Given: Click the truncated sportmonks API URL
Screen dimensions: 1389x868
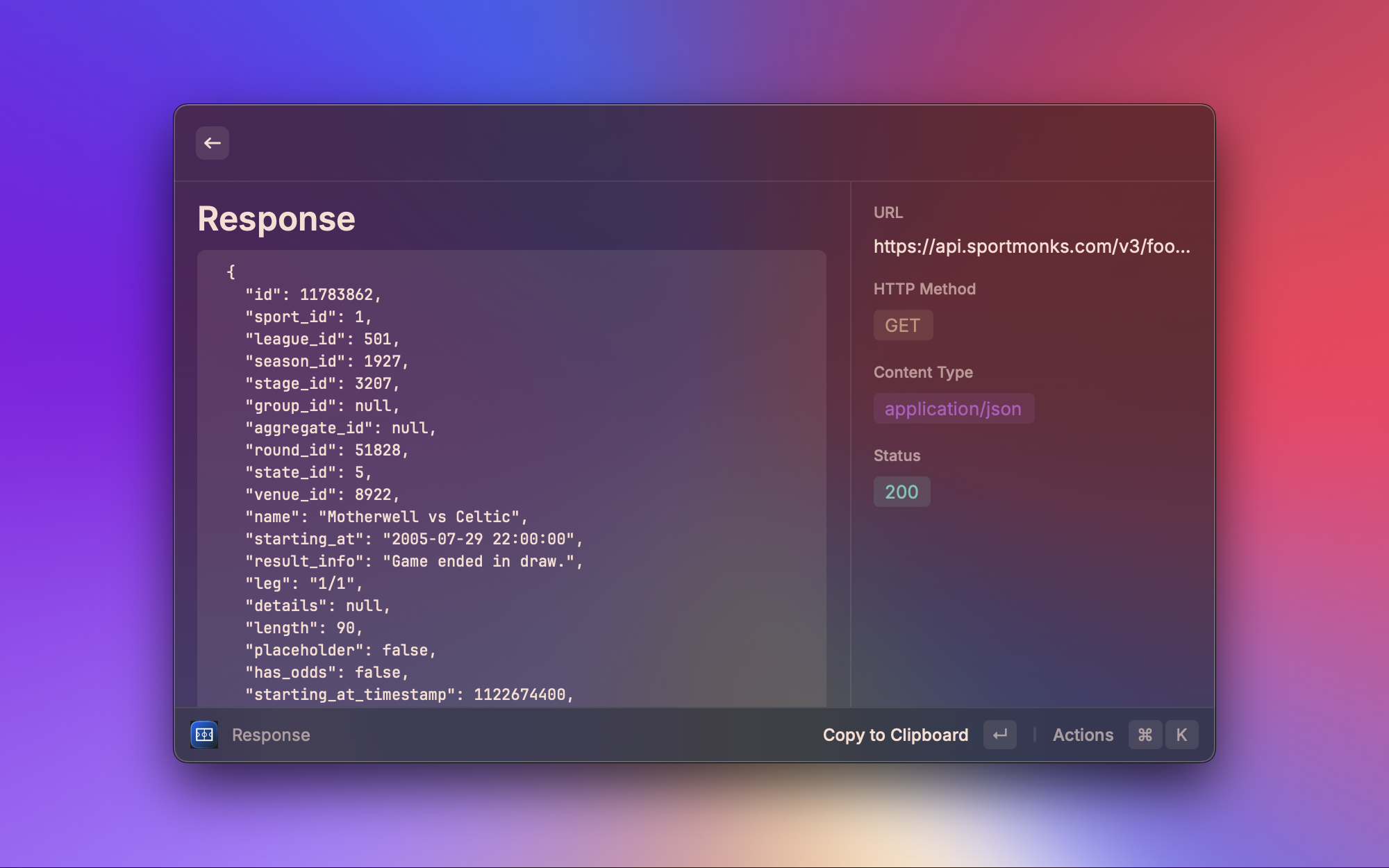Looking at the screenshot, I should [x=1031, y=247].
